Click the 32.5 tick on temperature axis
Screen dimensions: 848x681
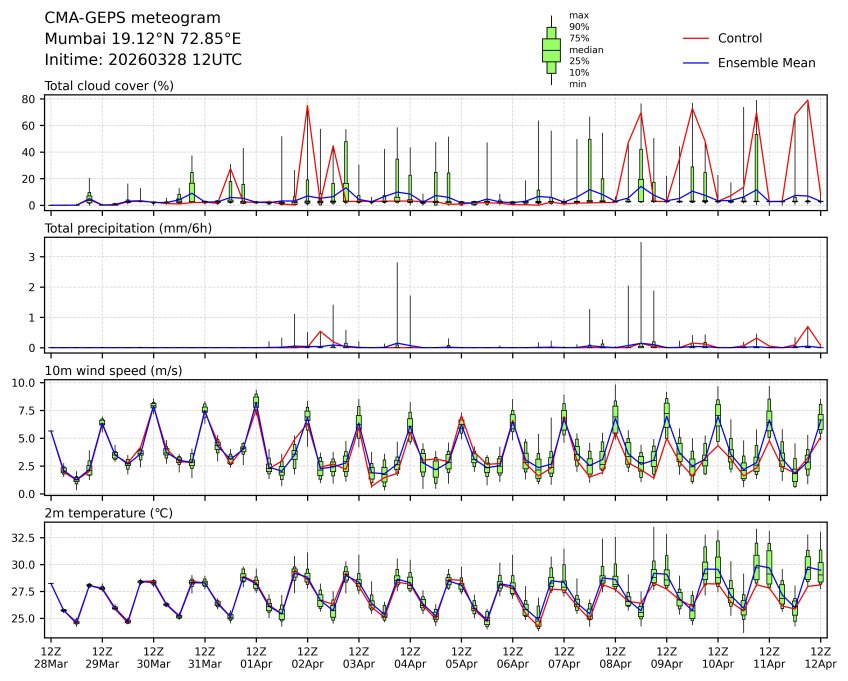23,537
